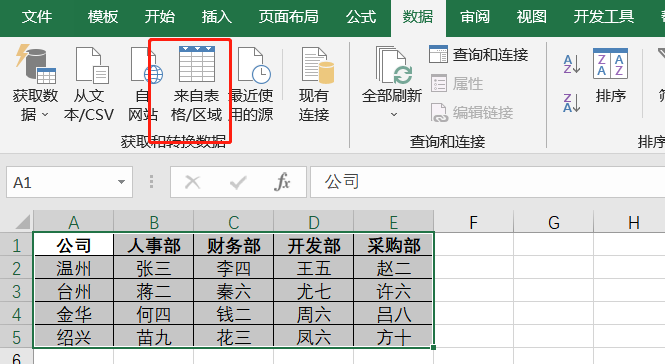665x364 pixels.
Task: Open 最近使用的源 recent sources
Action: 253,65
